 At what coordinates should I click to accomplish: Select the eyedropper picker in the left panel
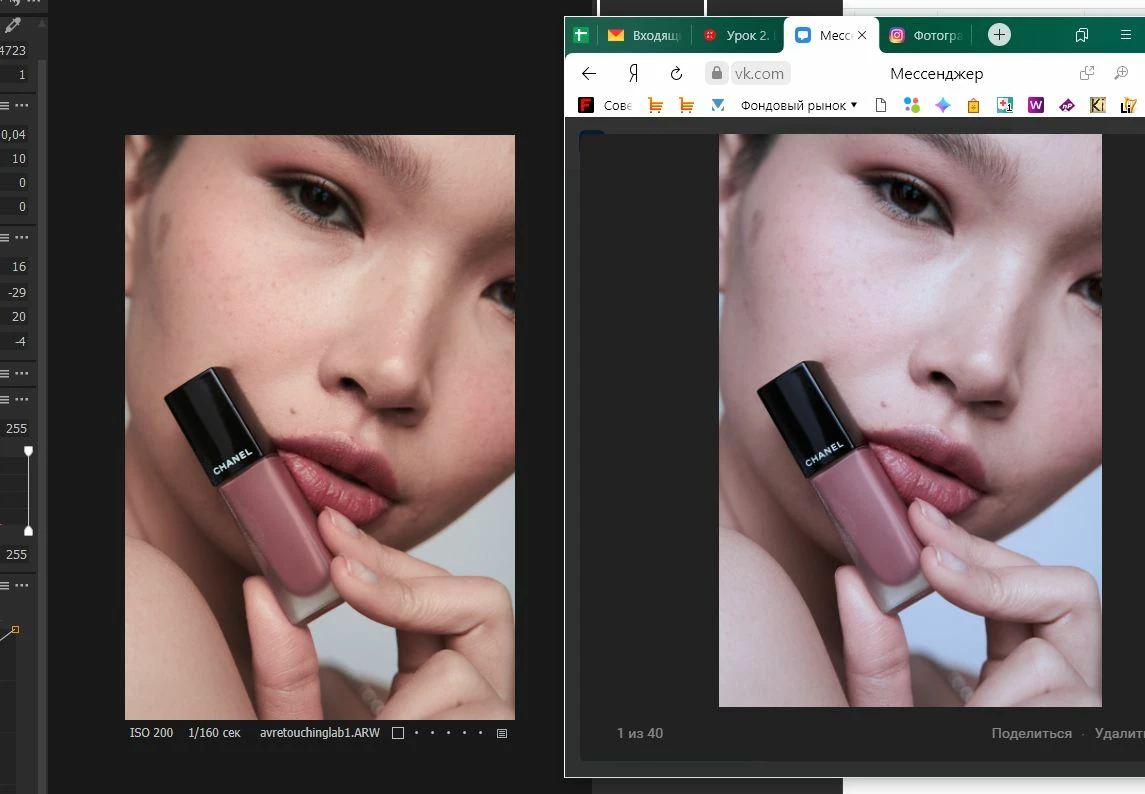[x=12, y=26]
